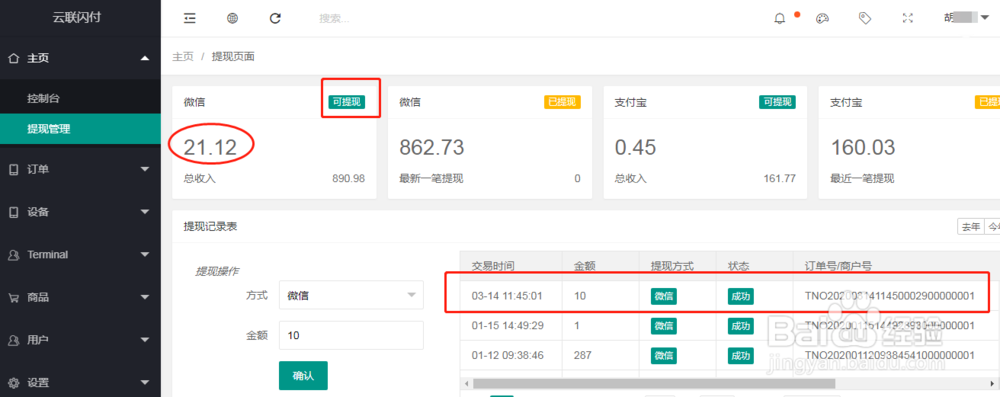This screenshot has height=397, width=1000.
Task: Click 提现页面 breadcrumb text
Action: 233,56
